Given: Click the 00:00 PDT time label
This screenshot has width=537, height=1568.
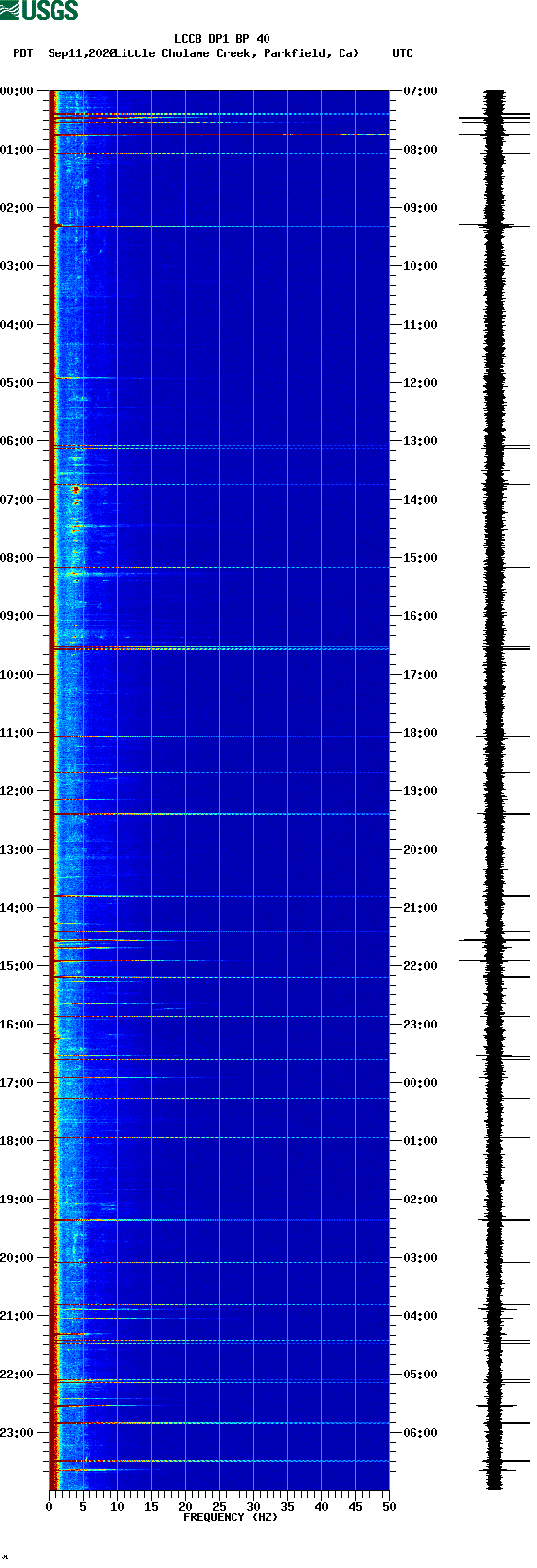Looking at the screenshot, I should [17, 91].
